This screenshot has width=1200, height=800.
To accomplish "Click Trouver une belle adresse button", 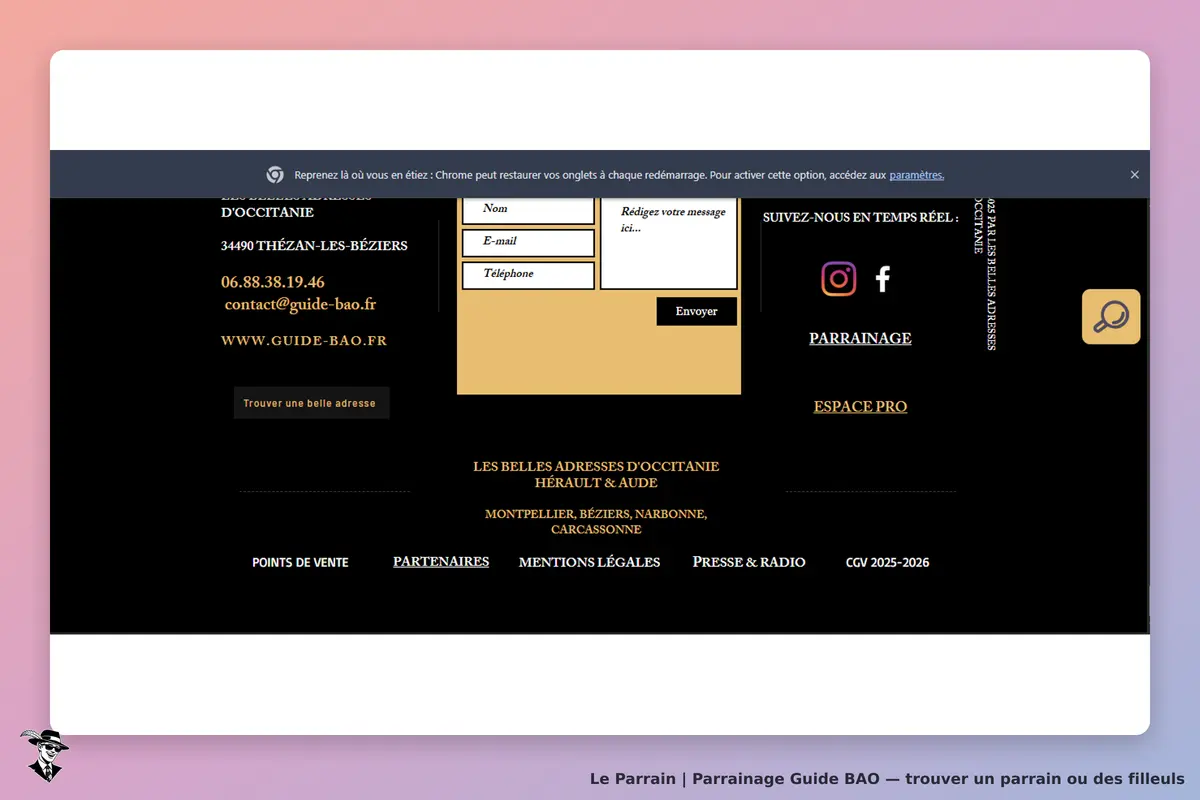I will point(311,403).
